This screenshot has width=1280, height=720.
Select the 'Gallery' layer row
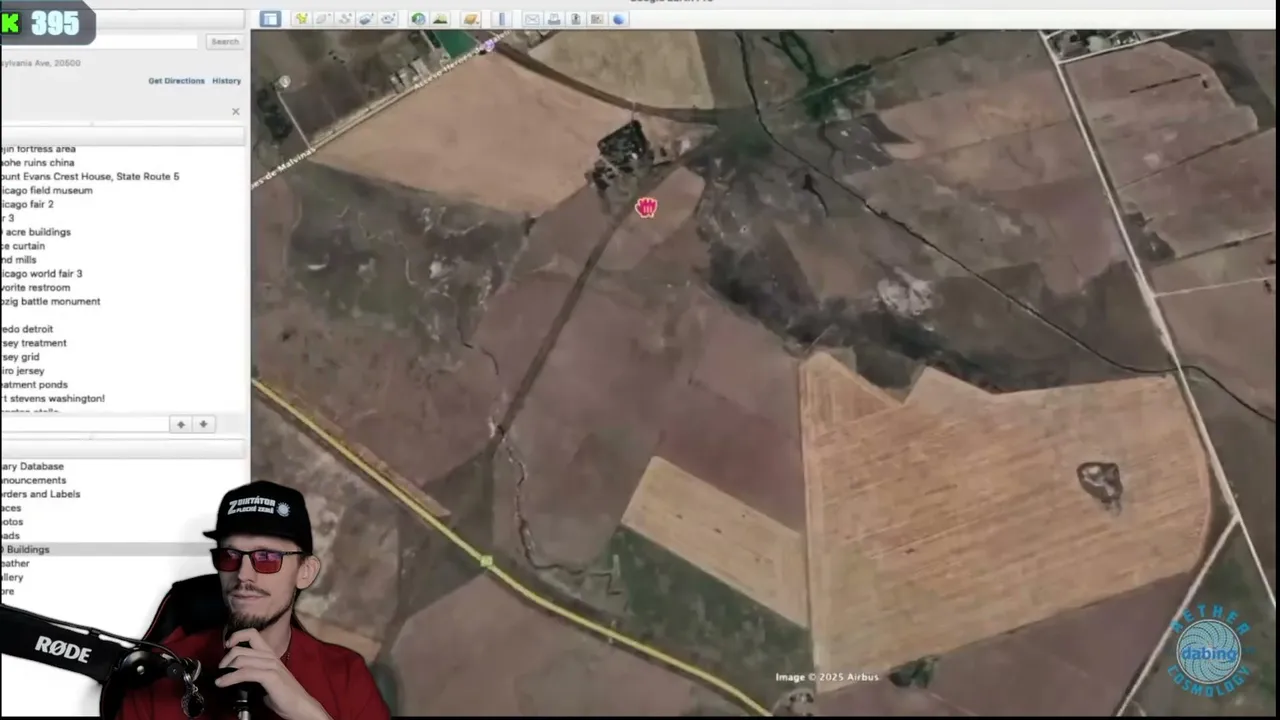pos(12,578)
